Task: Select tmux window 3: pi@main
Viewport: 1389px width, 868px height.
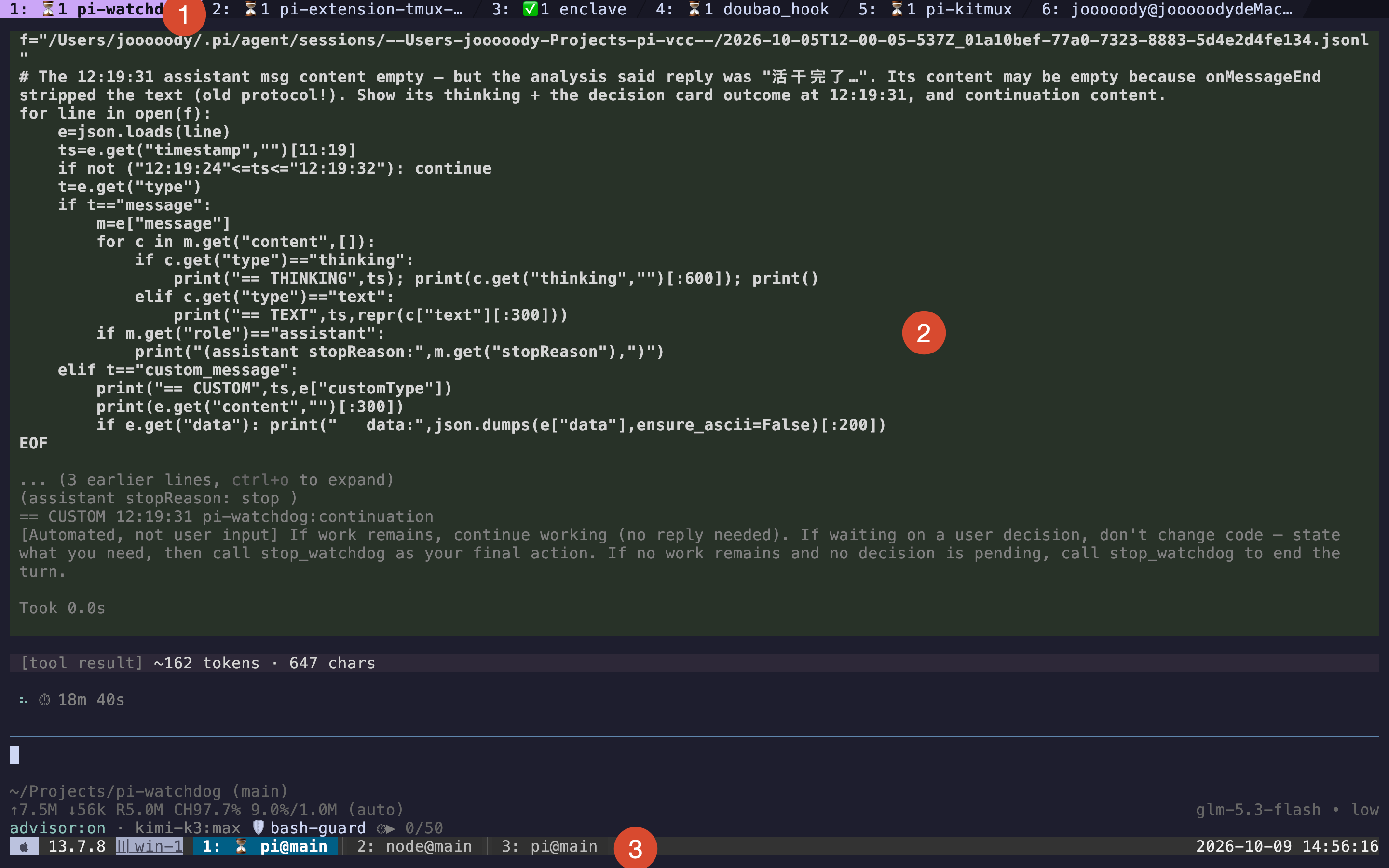Action: tap(549, 846)
